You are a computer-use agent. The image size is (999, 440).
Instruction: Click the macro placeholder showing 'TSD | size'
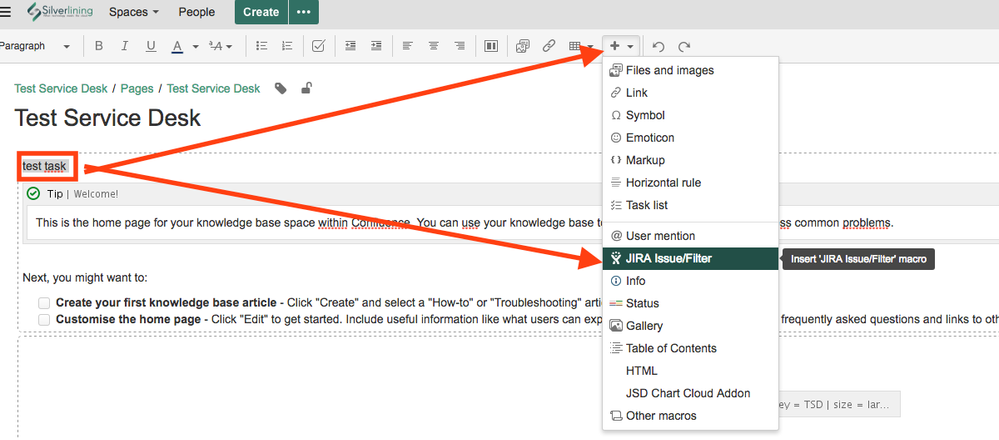838,404
